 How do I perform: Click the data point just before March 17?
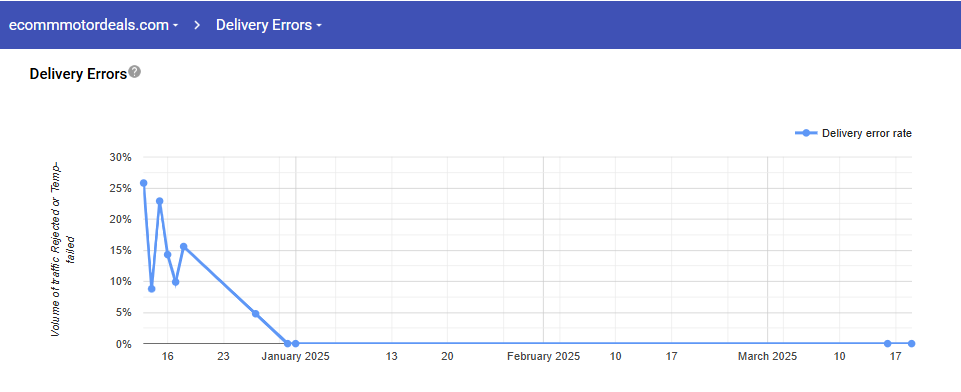click(887, 344)
